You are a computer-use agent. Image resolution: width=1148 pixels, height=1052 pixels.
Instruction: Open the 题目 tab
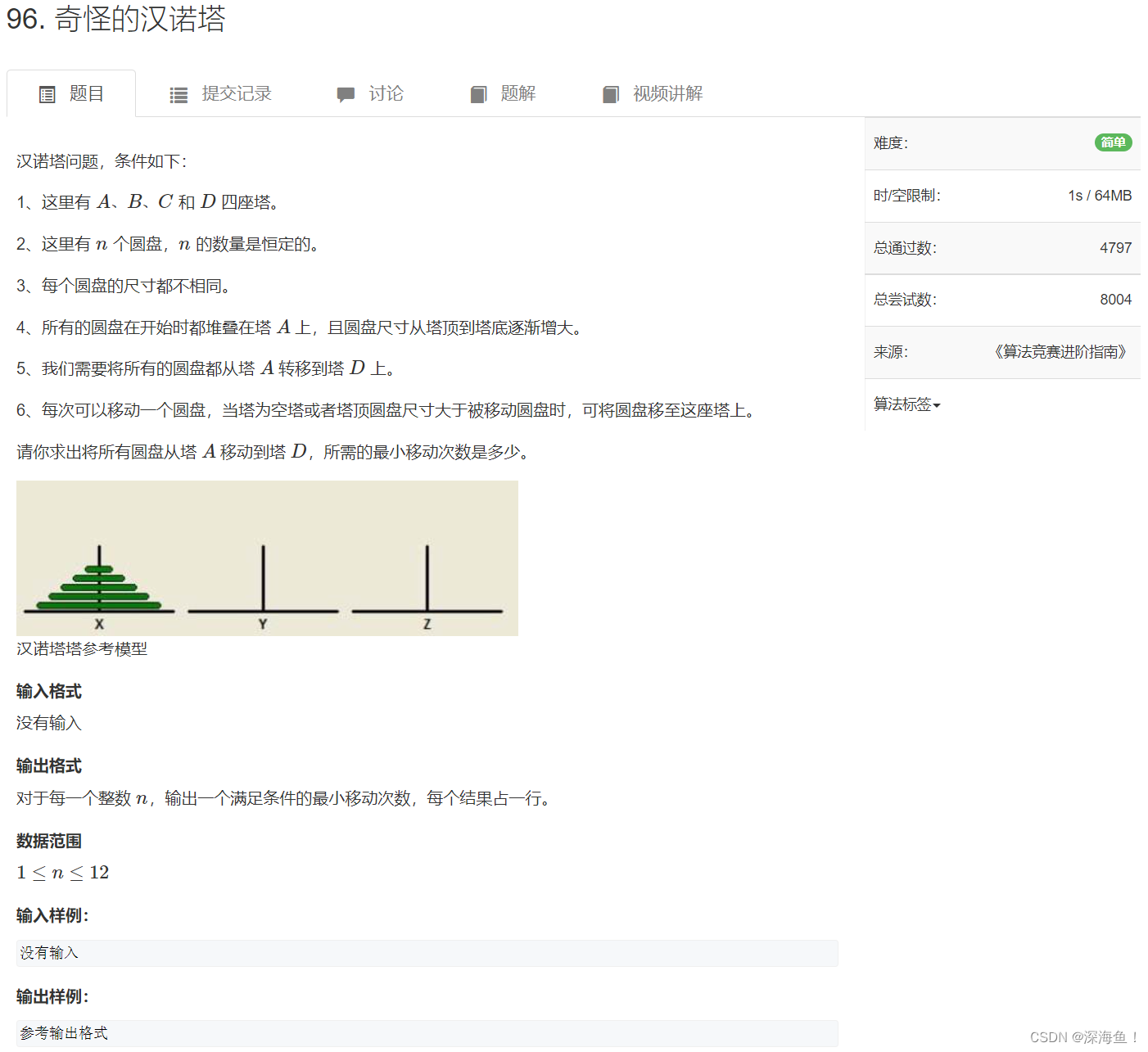click(x=71, y=94)
